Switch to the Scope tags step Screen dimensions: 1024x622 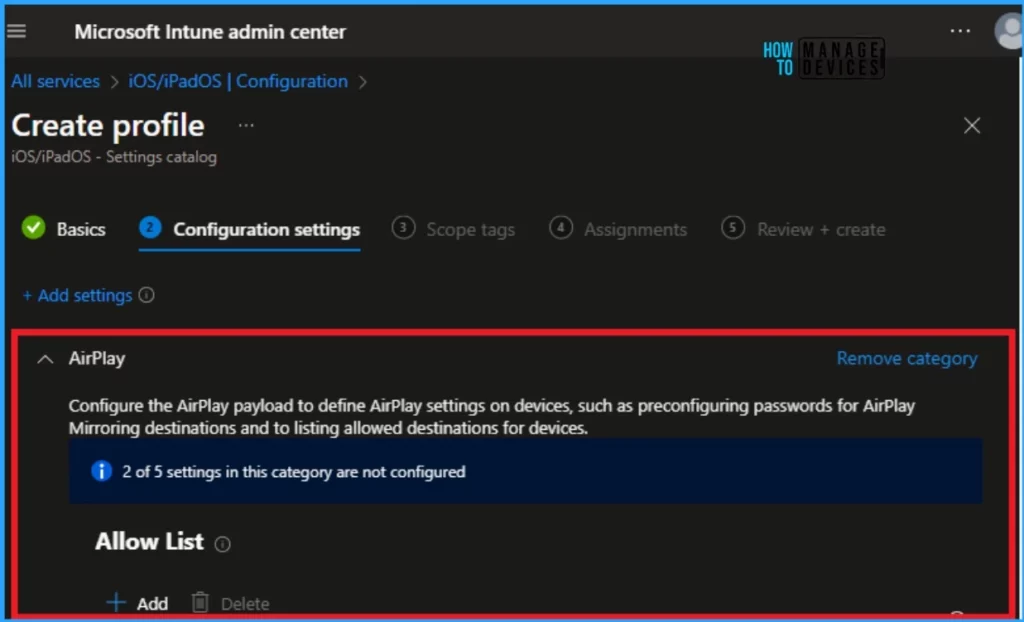coord(453,229)
